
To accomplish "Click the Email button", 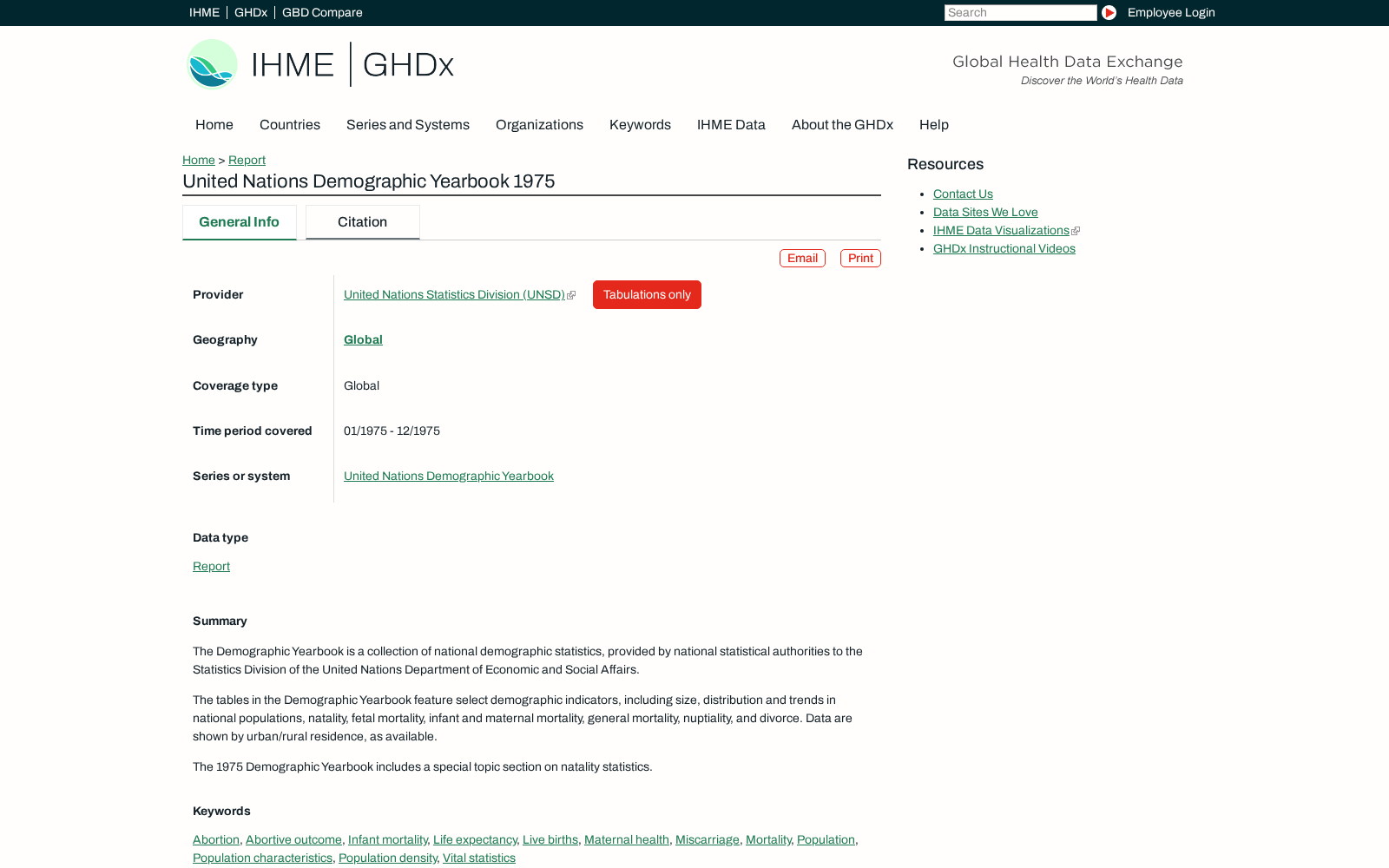I will click(x=802, y=258).
